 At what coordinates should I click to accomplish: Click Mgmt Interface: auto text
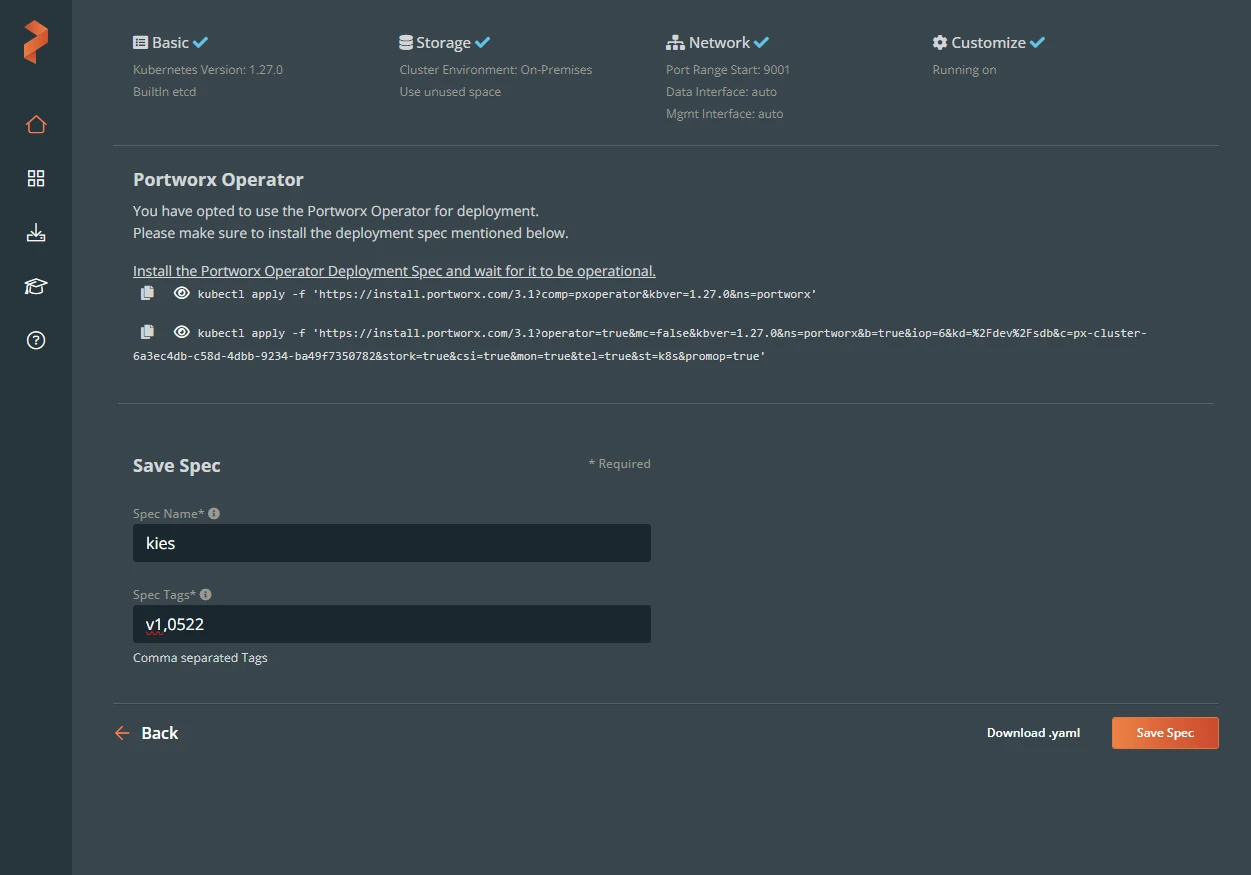725,114
